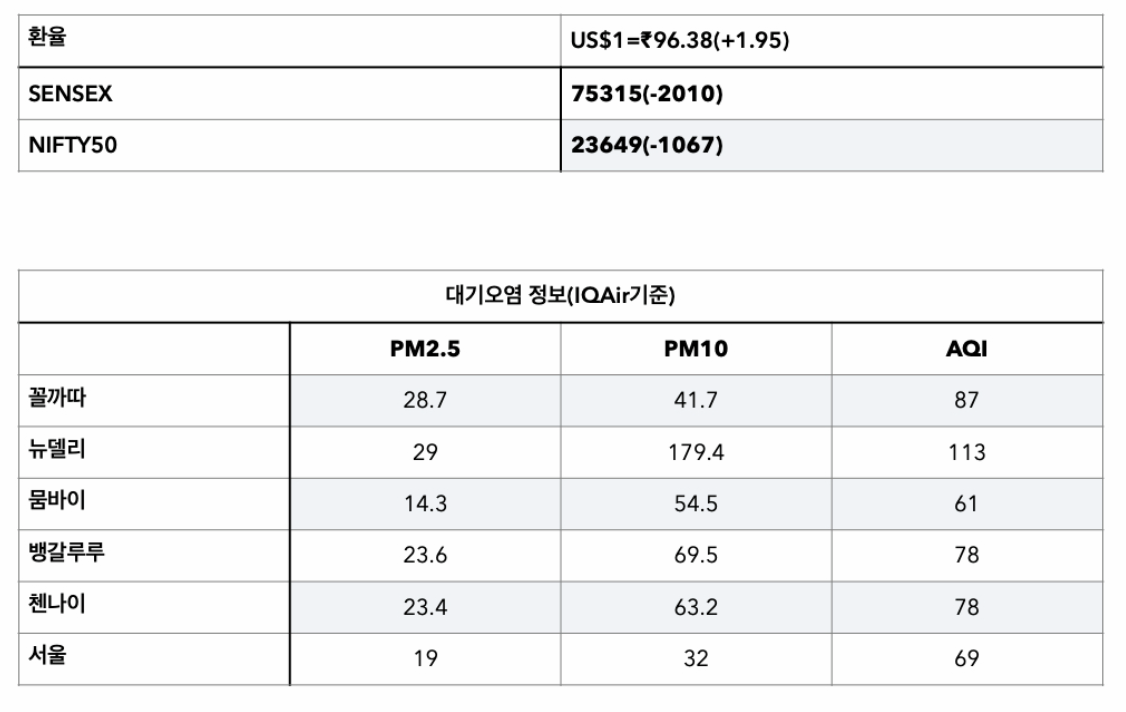The height and width of the screenshot is (712, 1126).
Task: Click the NIFTY50 row label
Action: 73,145
